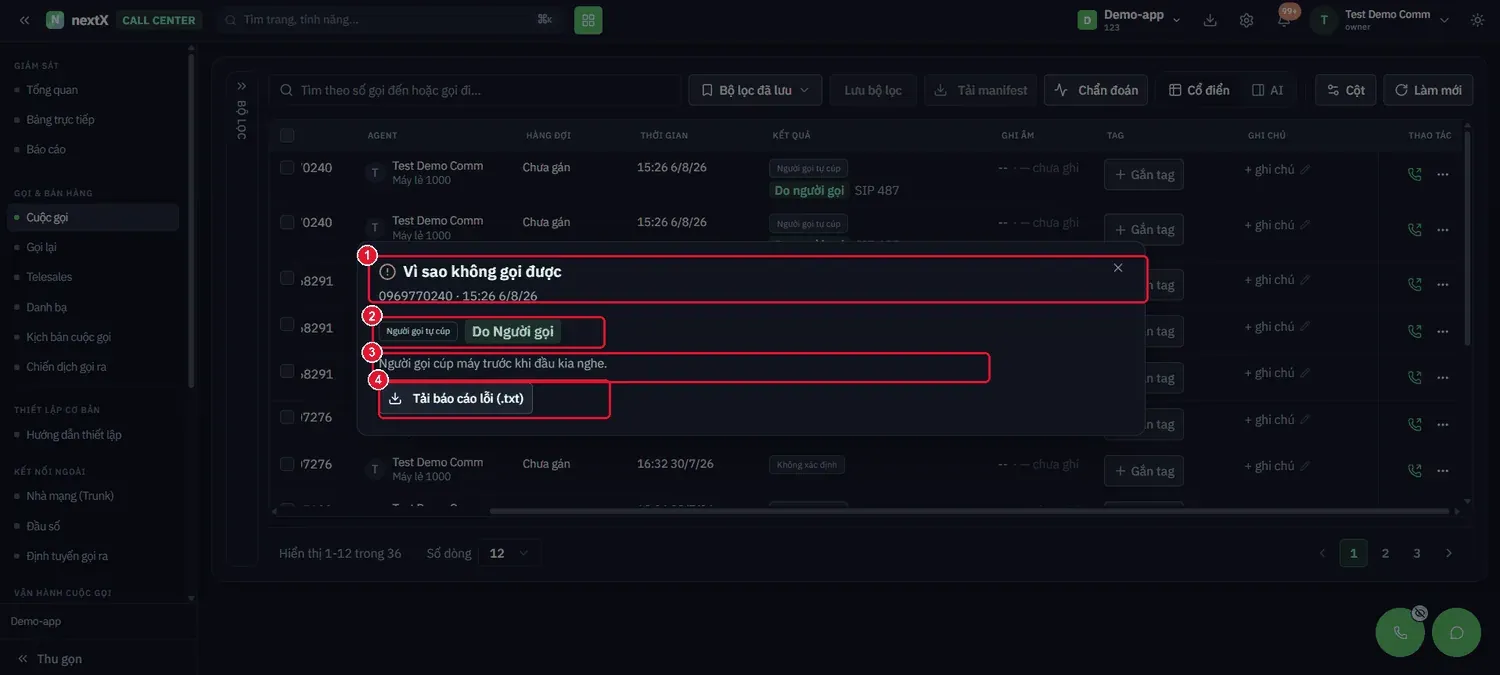
Task: Click 'Gắn tag' in the 16:32 30/7/26 row
Action: (1144, 470)
